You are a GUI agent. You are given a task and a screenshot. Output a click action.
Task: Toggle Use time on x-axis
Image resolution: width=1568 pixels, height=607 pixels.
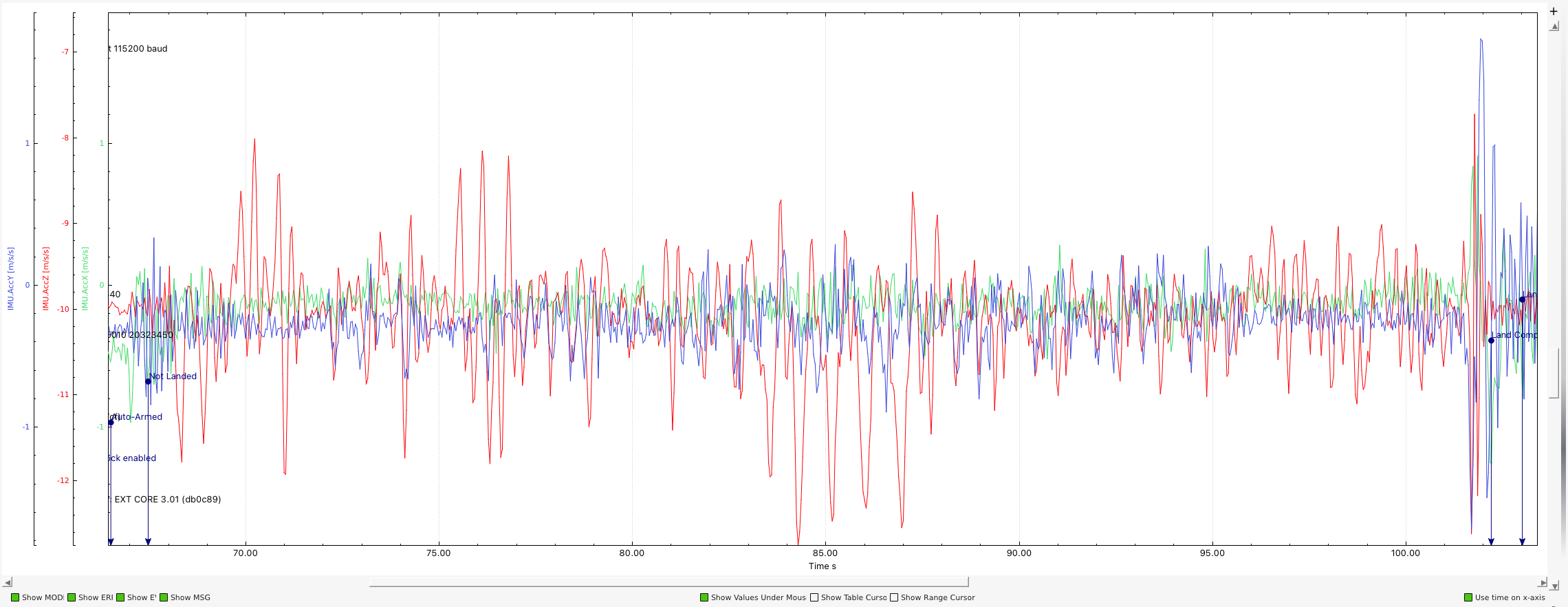point(1468,597)
